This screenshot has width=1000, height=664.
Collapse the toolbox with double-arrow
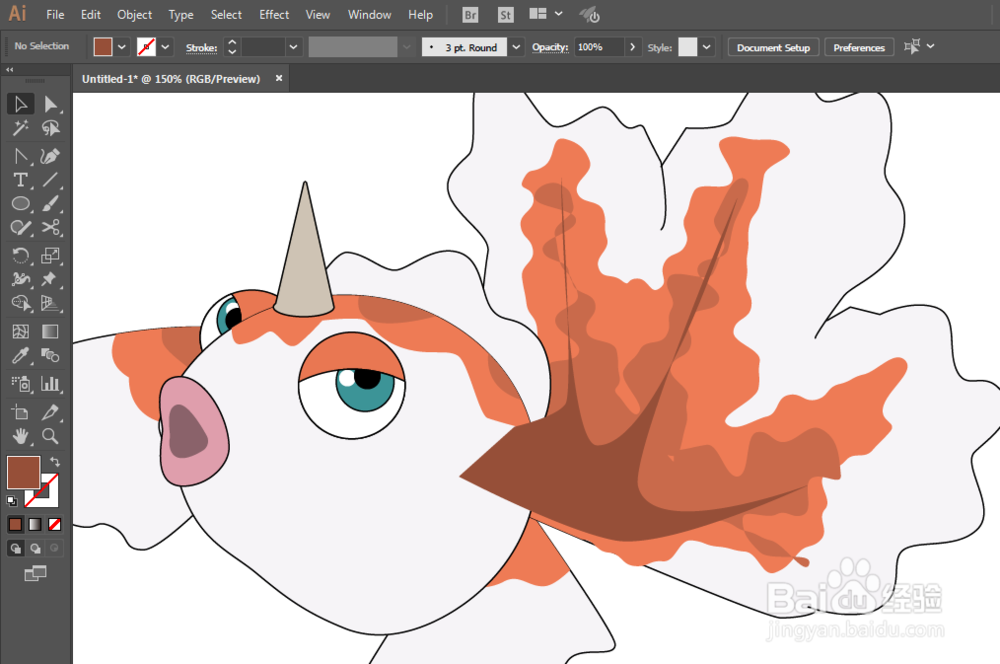10,69
